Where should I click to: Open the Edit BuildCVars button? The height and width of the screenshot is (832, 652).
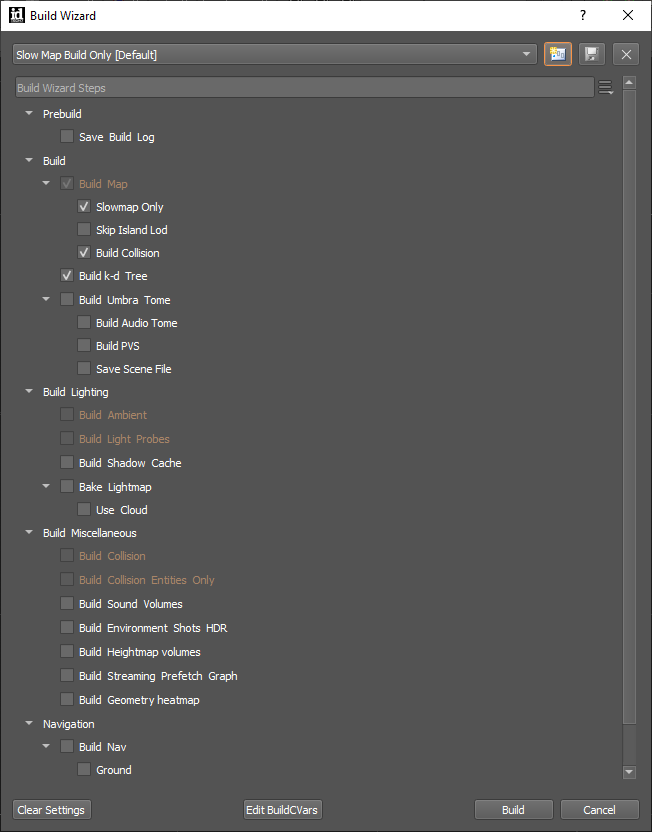(282, 810)
